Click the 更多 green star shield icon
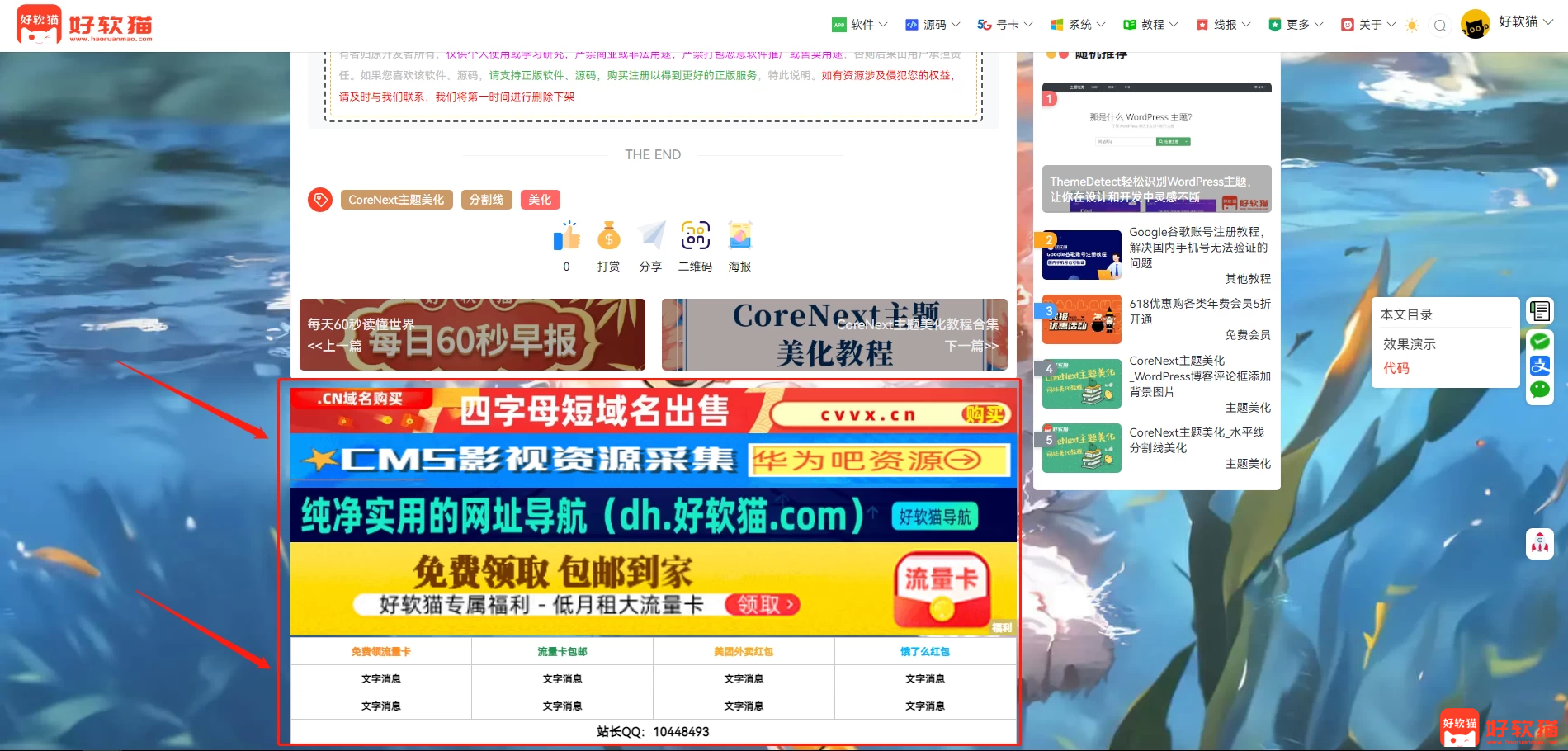Image resolution: width=1568 pixels, height=751 pixels. pyautogui.click(x=1274, y=25)
